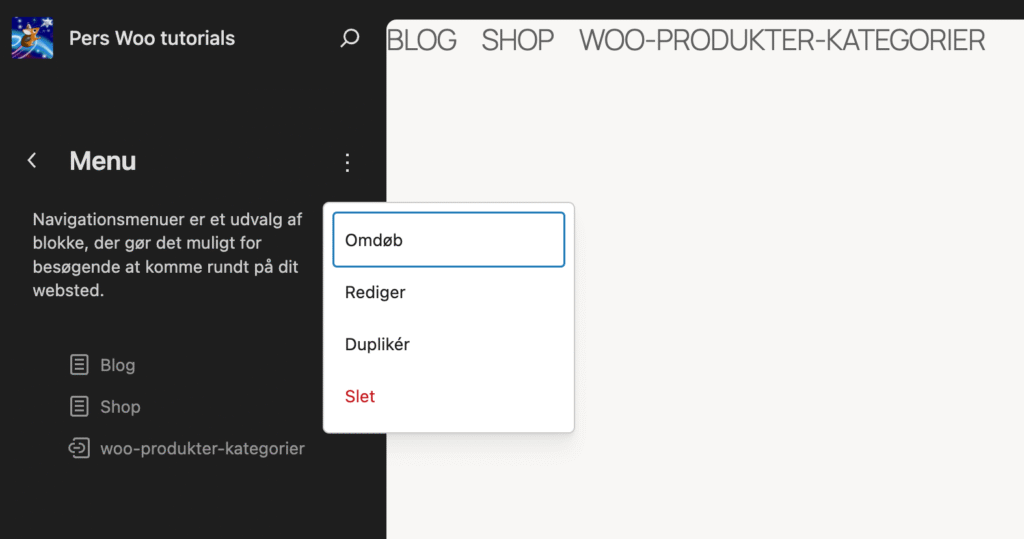Click the link icon beside woo-produkter-kategorier
This screenshot has height=539, width=1024.
79,449
